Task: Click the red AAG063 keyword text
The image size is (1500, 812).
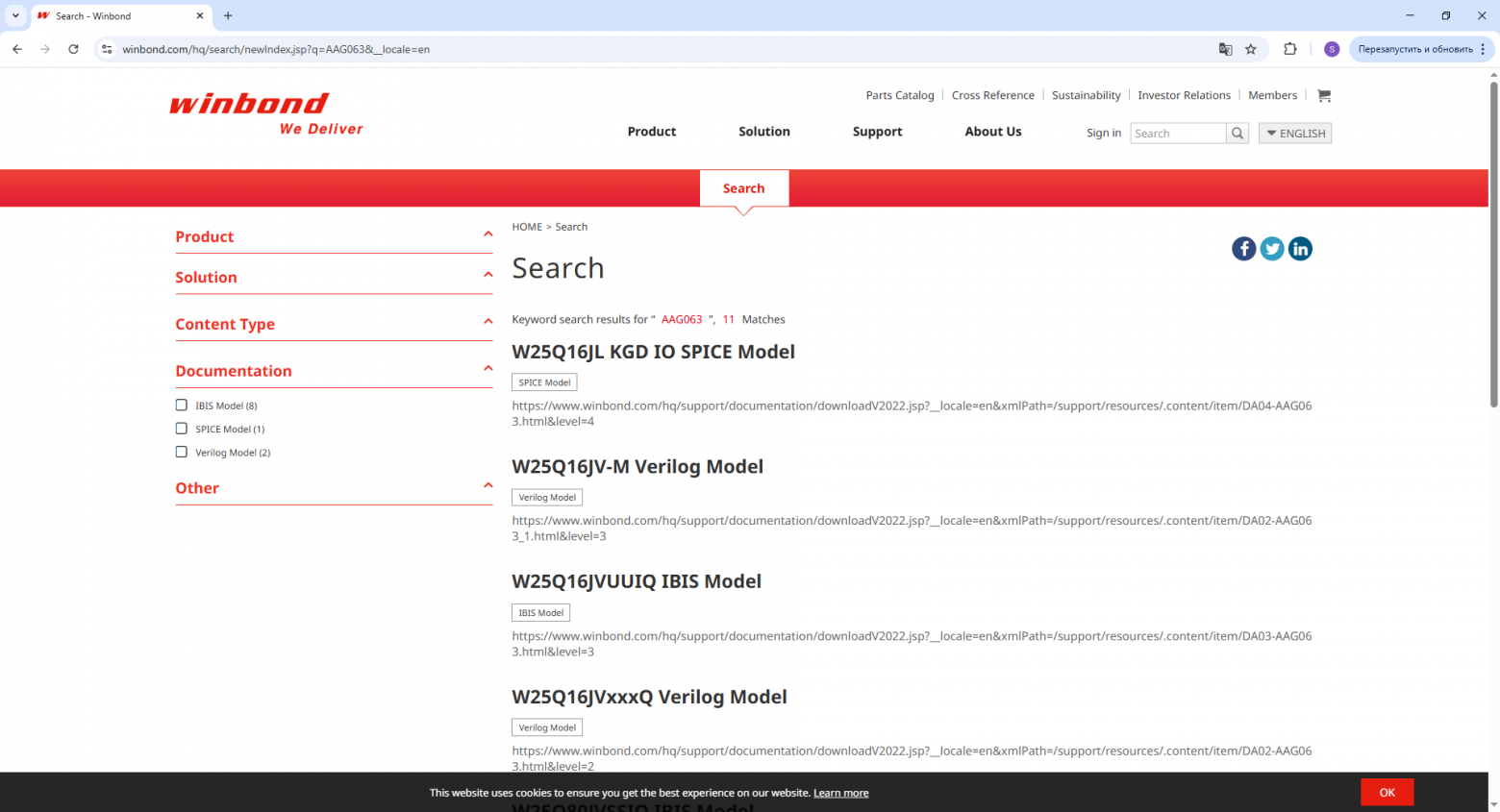Action: (682, 319)
